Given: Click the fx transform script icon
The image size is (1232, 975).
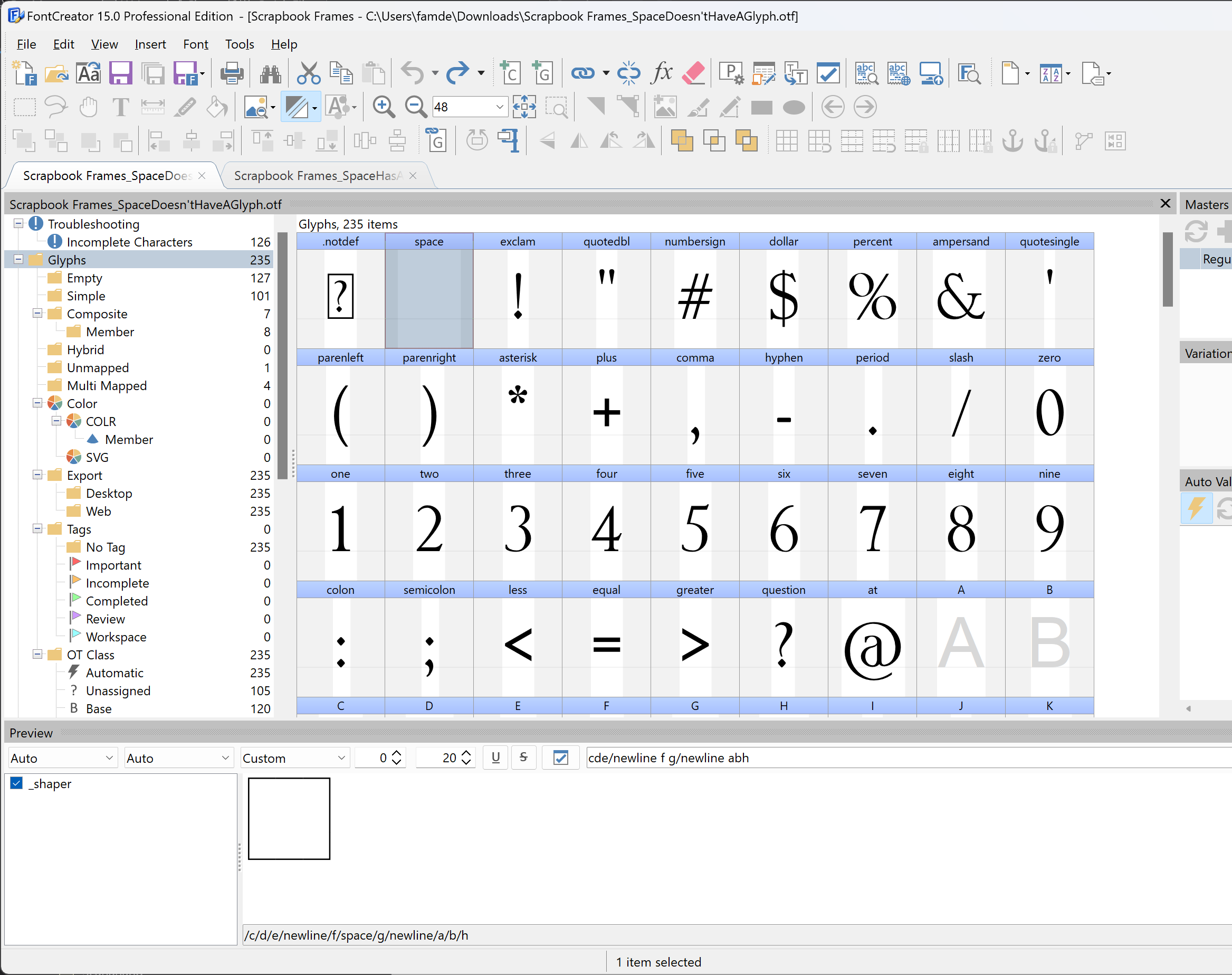Looking at the screenshot, I should 662,73.
